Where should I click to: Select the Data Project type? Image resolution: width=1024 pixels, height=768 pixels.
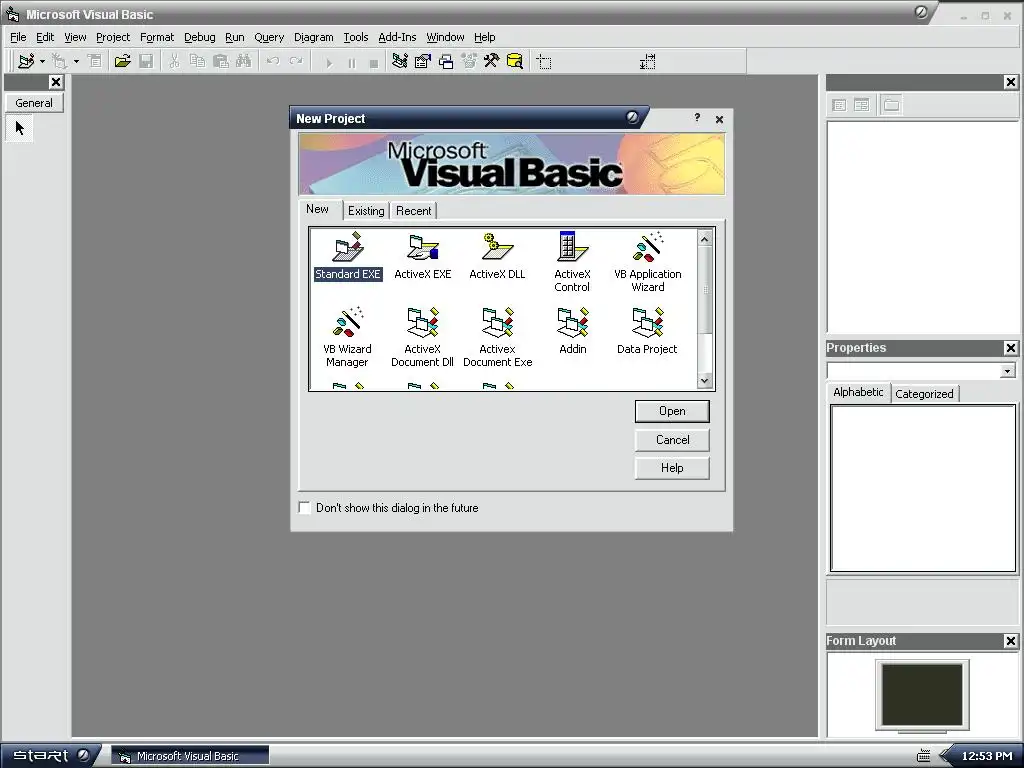click(x=647, y=330)
